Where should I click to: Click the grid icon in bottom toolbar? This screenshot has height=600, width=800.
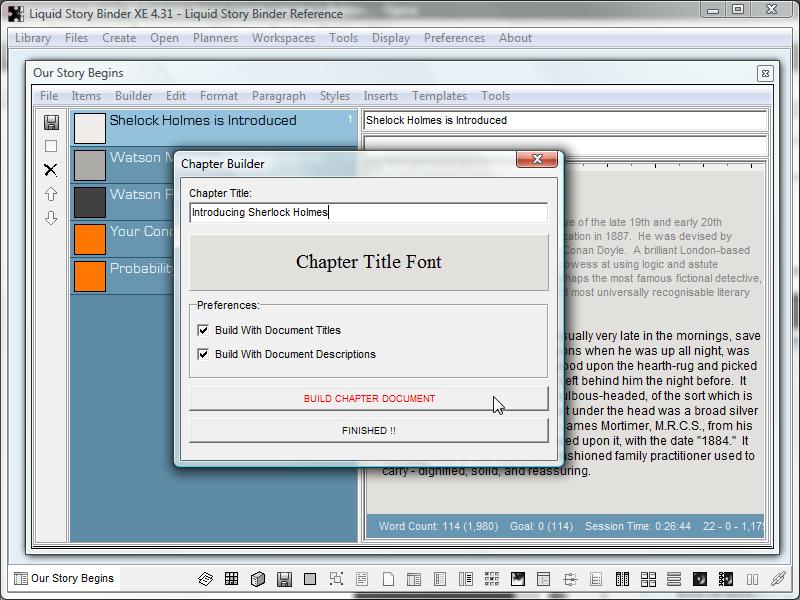point(231,579)
